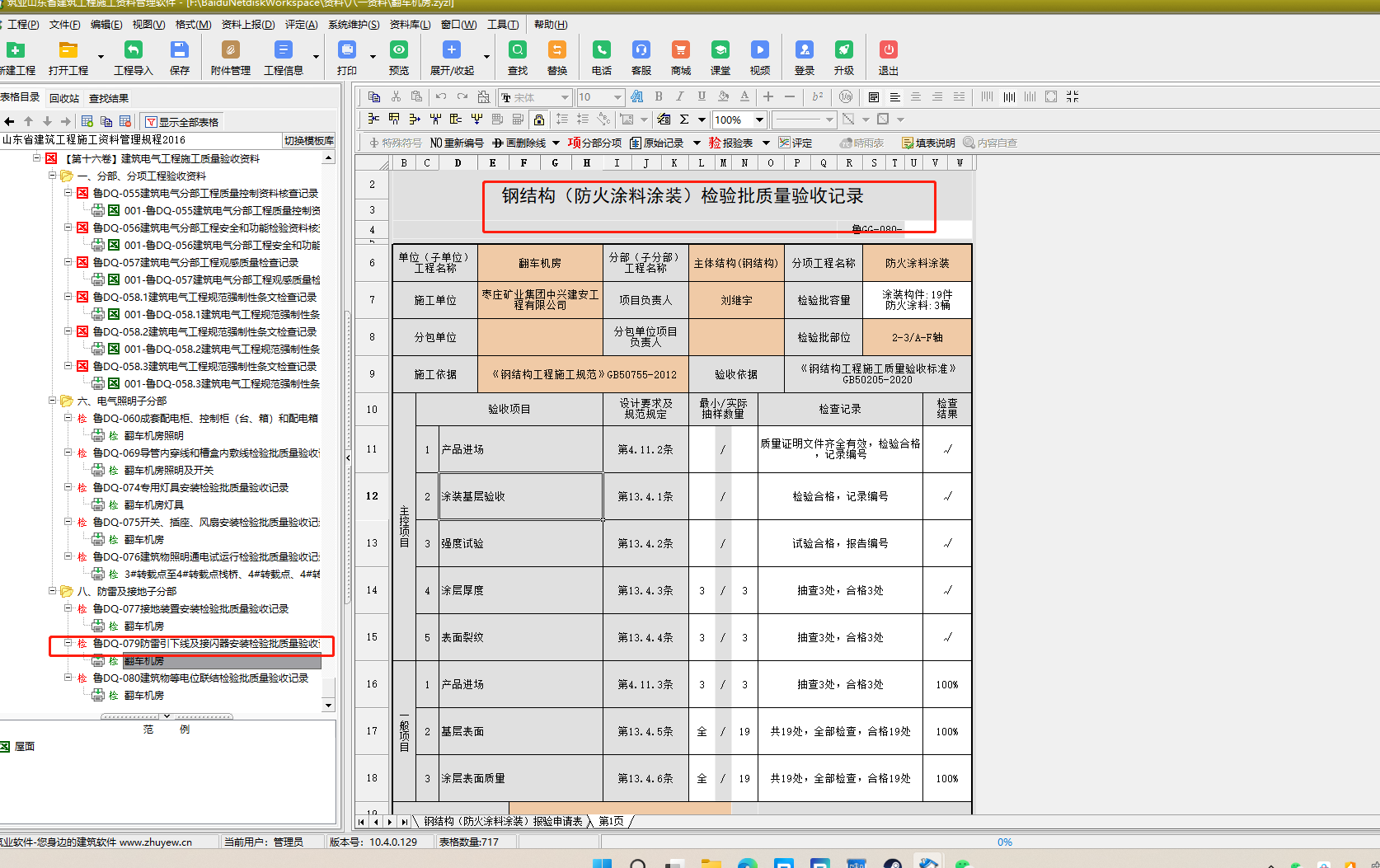Click the back arrow in directory toolbar
This screenshot has height=868, width=1380.
click(x=9, y=121)
